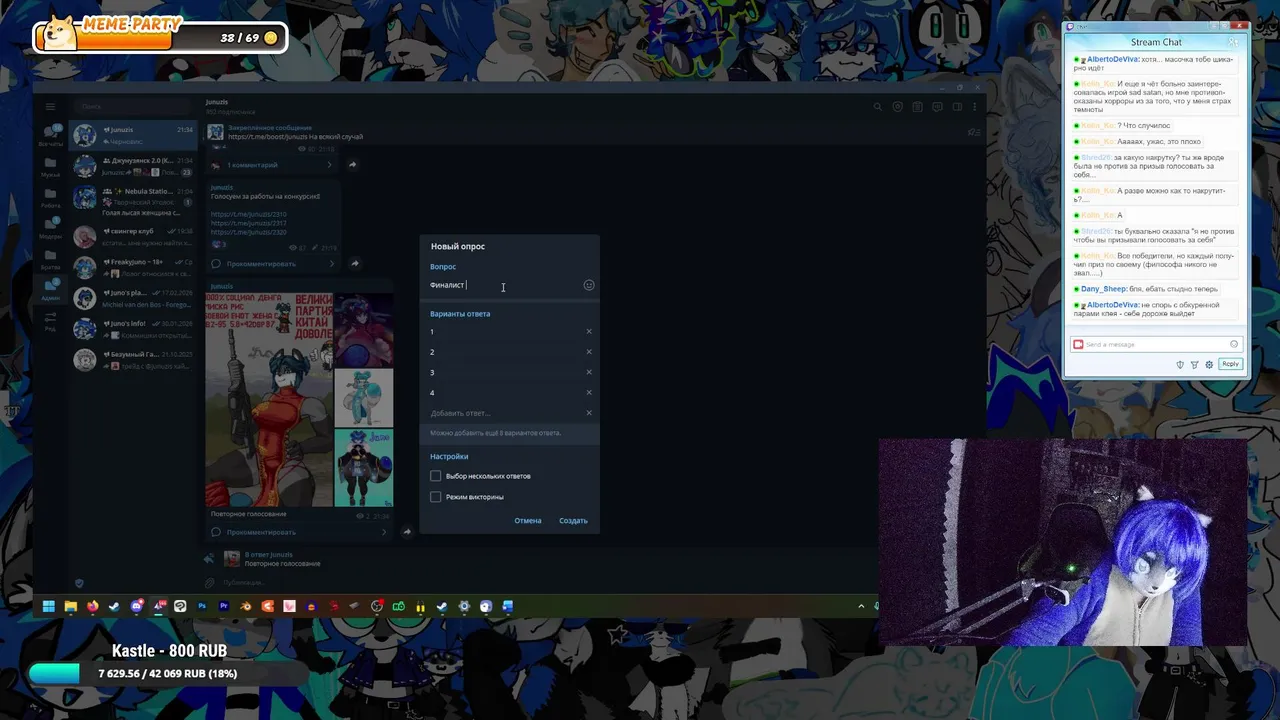Show hidden system tray icons
This screenshot has width=1280, height=720.
(x=861, y=606)
